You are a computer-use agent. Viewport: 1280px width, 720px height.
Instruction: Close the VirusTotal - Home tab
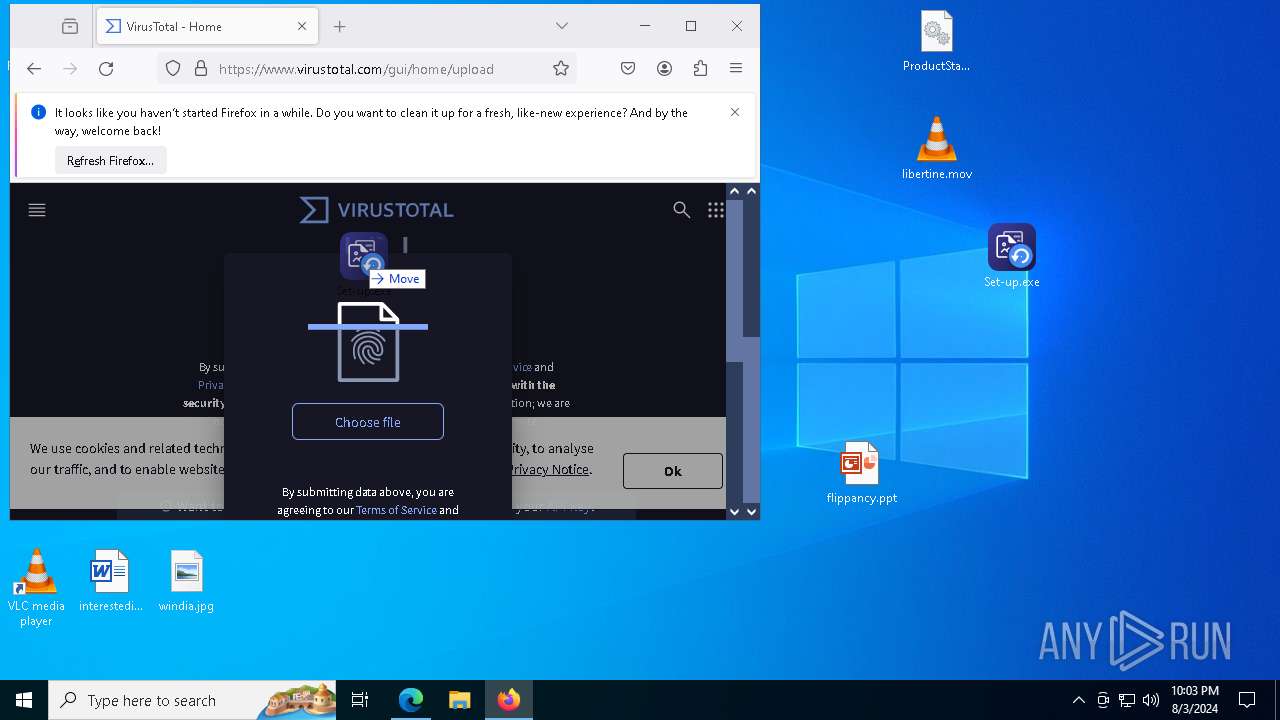click(x=302, y=27)
